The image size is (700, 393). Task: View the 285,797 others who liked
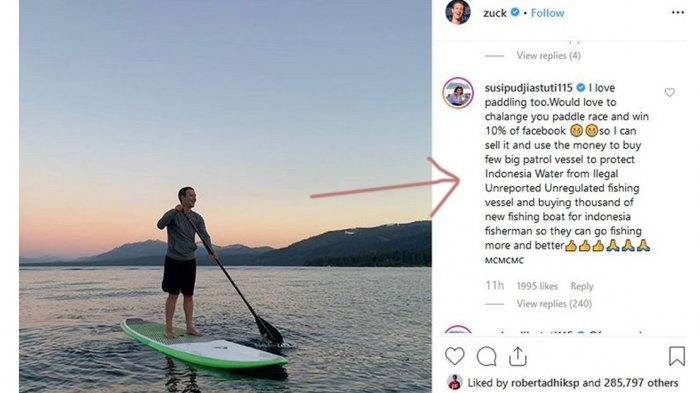pos(641,383)
